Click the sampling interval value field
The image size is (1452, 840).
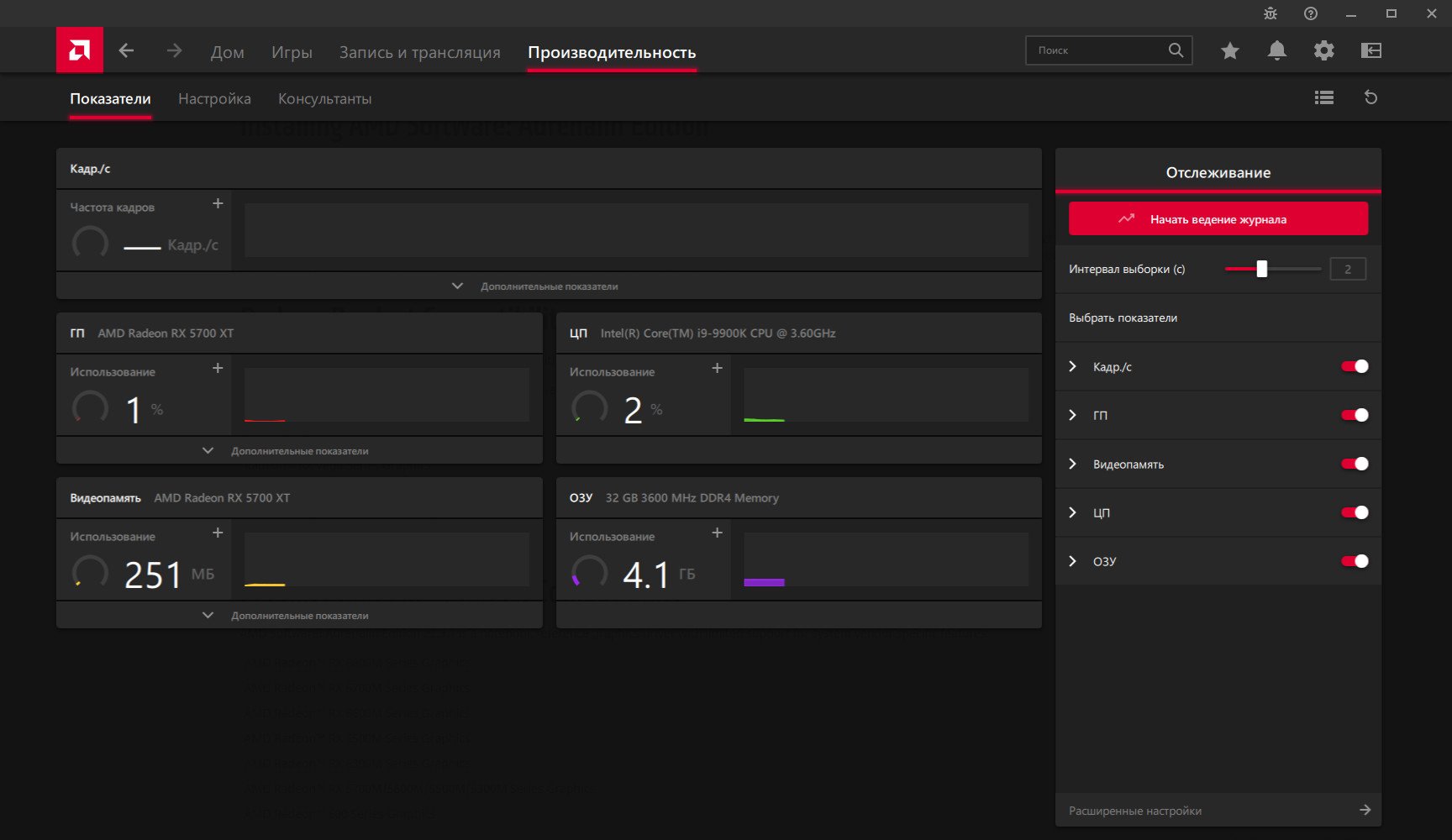tap(1348, 269)
